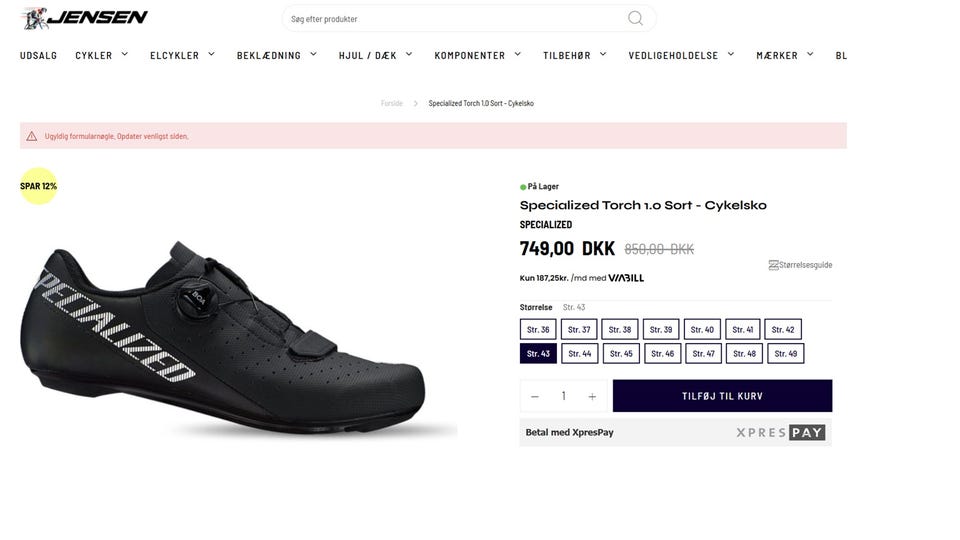The width and height of the screenshot is (960, 540).
Task: Increase quantity with the plus icon
Action: [592, 397]
